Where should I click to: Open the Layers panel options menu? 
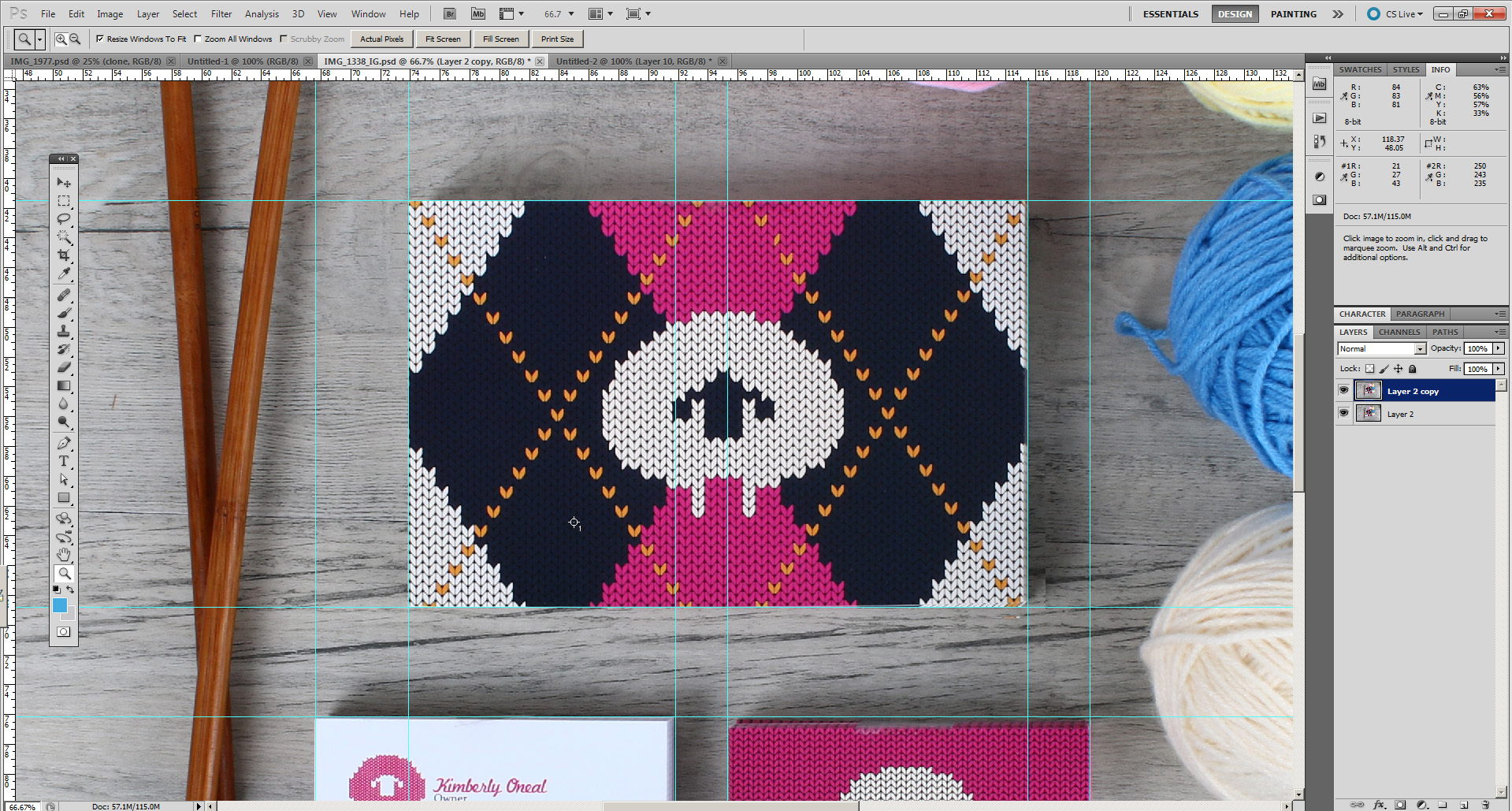click(1500, 332)
